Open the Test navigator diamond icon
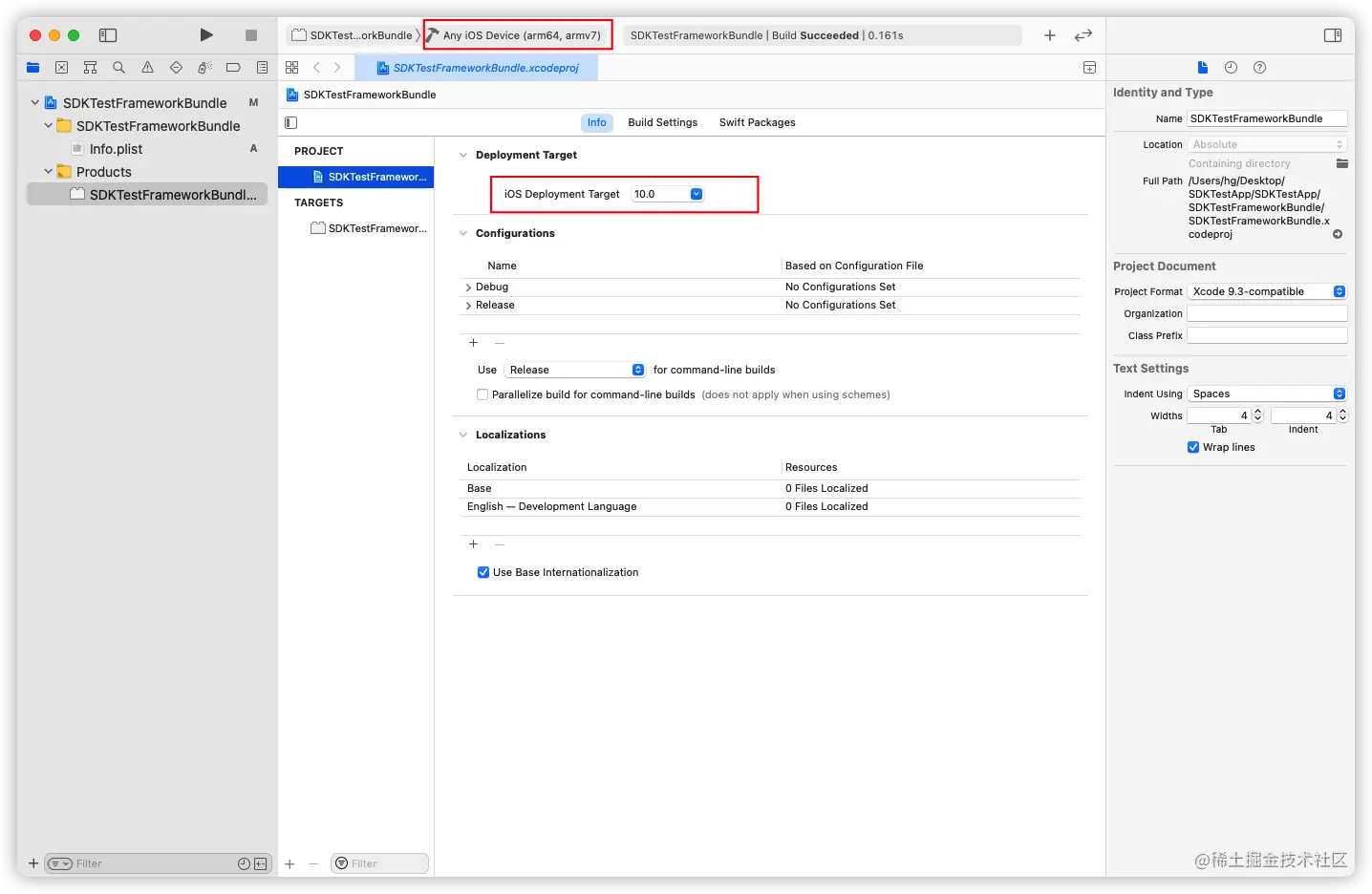The width and height of the screenshot is (1372, 894). click(x=176, y=68)
